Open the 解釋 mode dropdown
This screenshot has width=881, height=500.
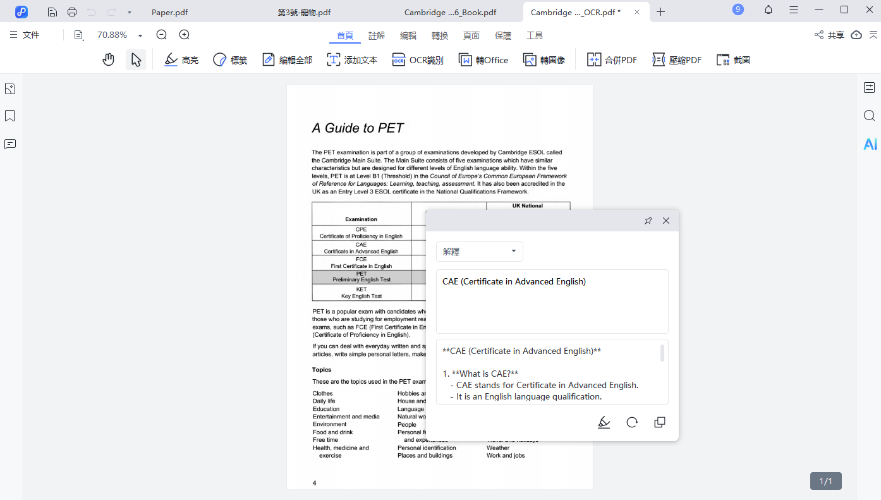coord(480,252)
